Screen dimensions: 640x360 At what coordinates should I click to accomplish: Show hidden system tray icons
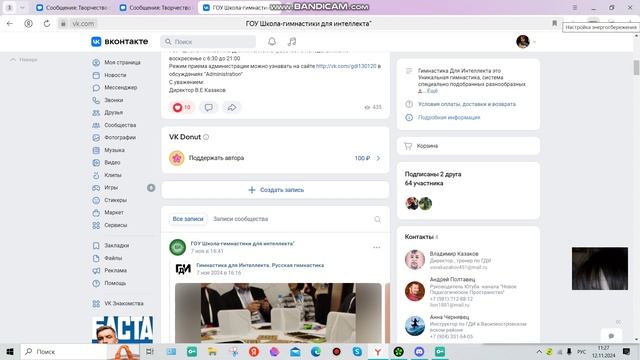(539, 351)
